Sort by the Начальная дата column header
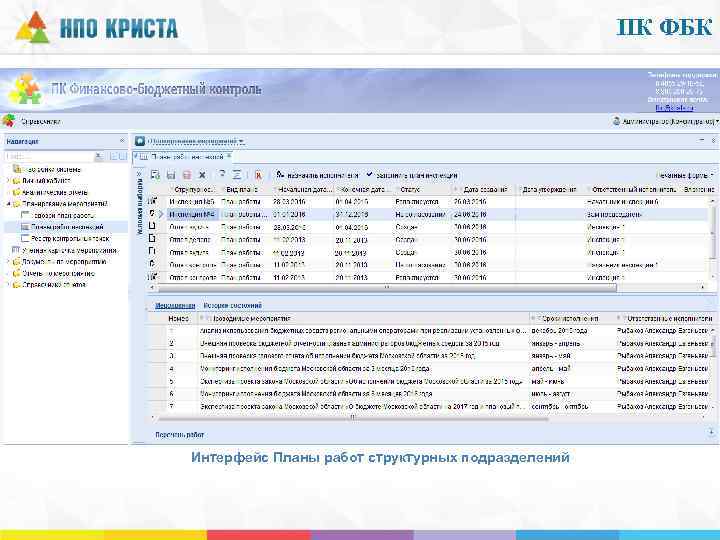 (305, 189)
